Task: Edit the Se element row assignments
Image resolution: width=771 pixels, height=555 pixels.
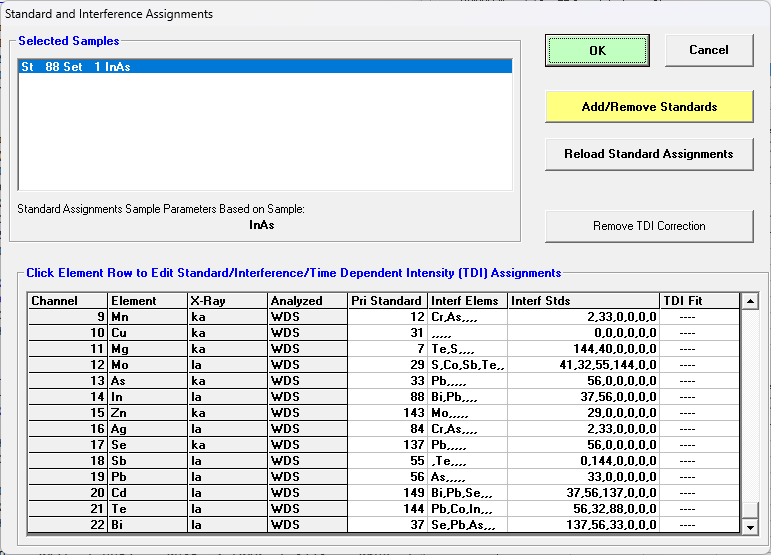Action: click(146, 445)
